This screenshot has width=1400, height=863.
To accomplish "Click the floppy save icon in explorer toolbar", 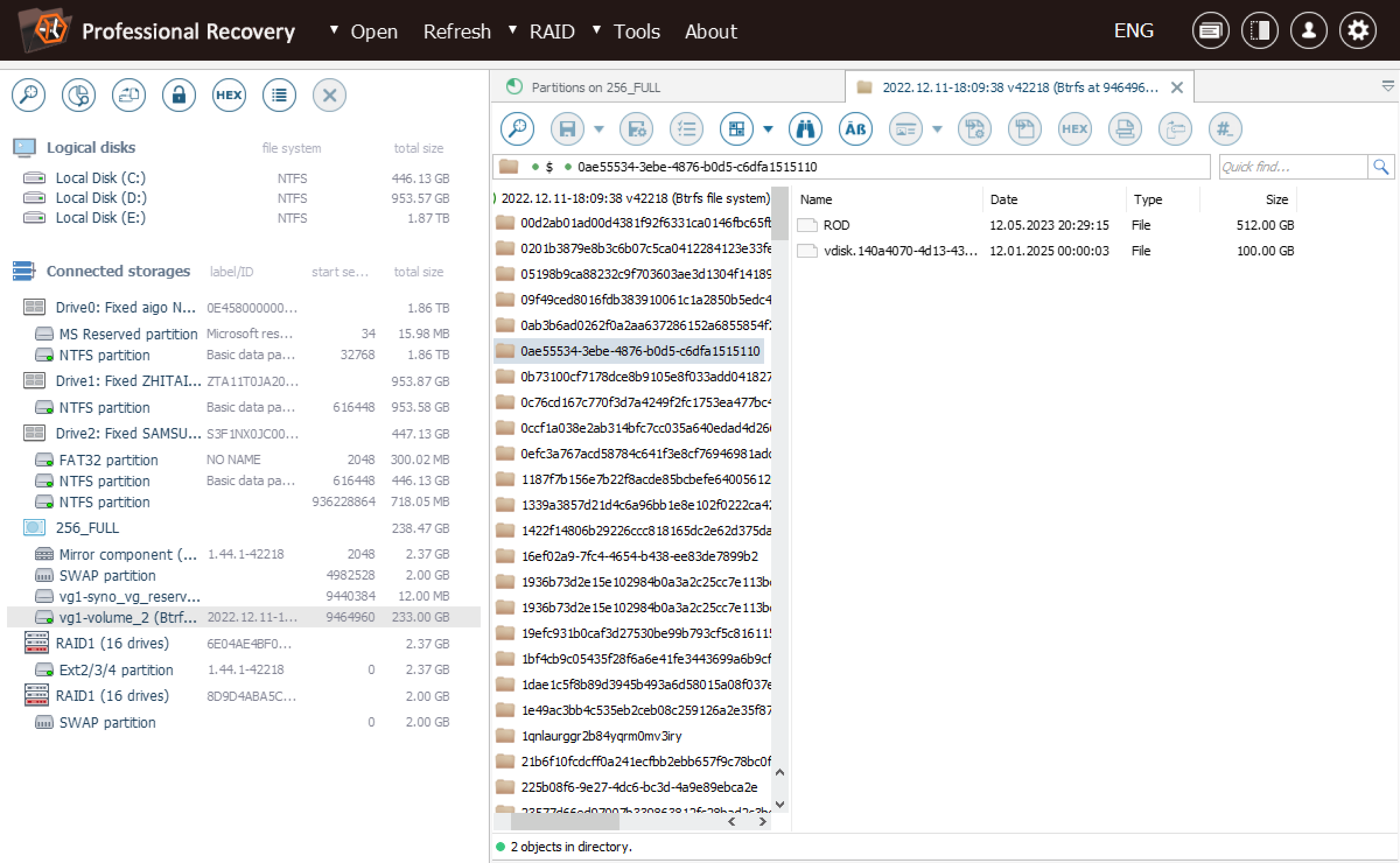I will 568,129.
